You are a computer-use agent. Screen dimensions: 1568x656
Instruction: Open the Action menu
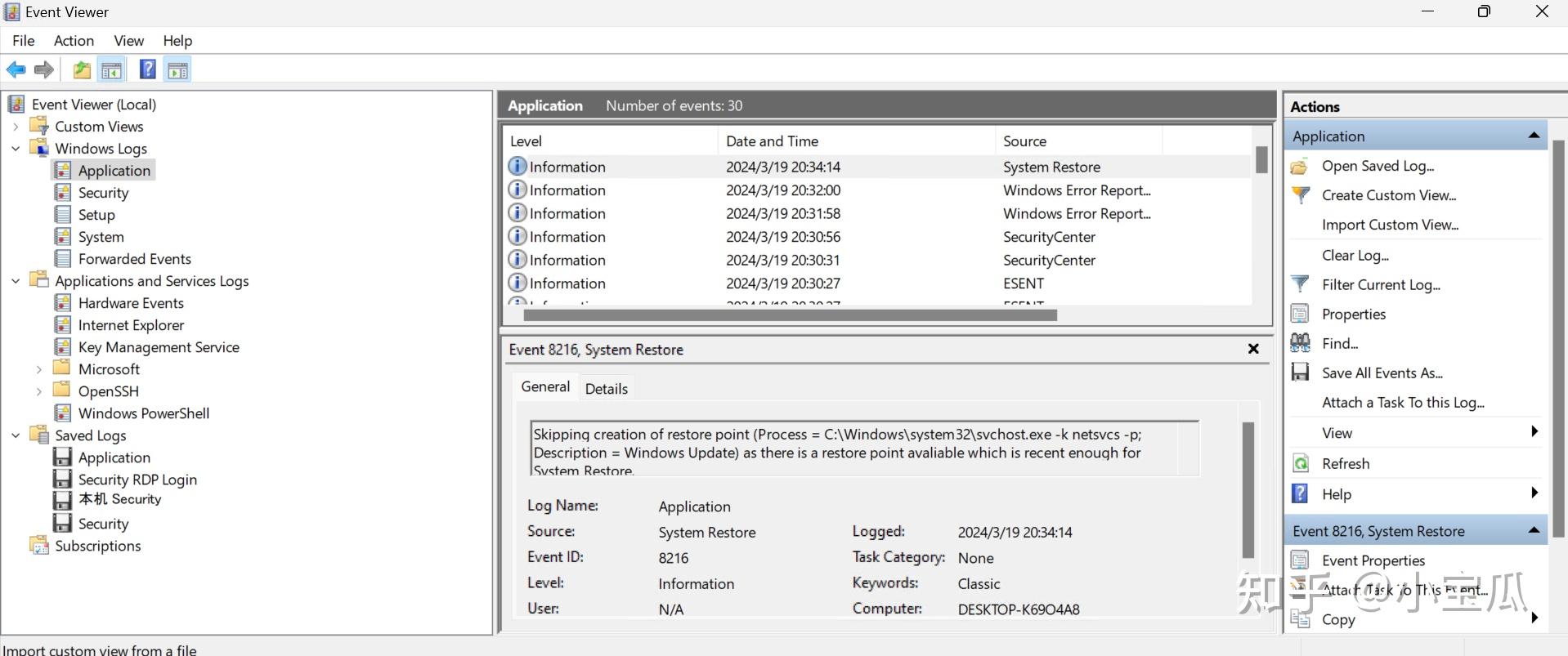pyautogui.click(x=74, y=40)
